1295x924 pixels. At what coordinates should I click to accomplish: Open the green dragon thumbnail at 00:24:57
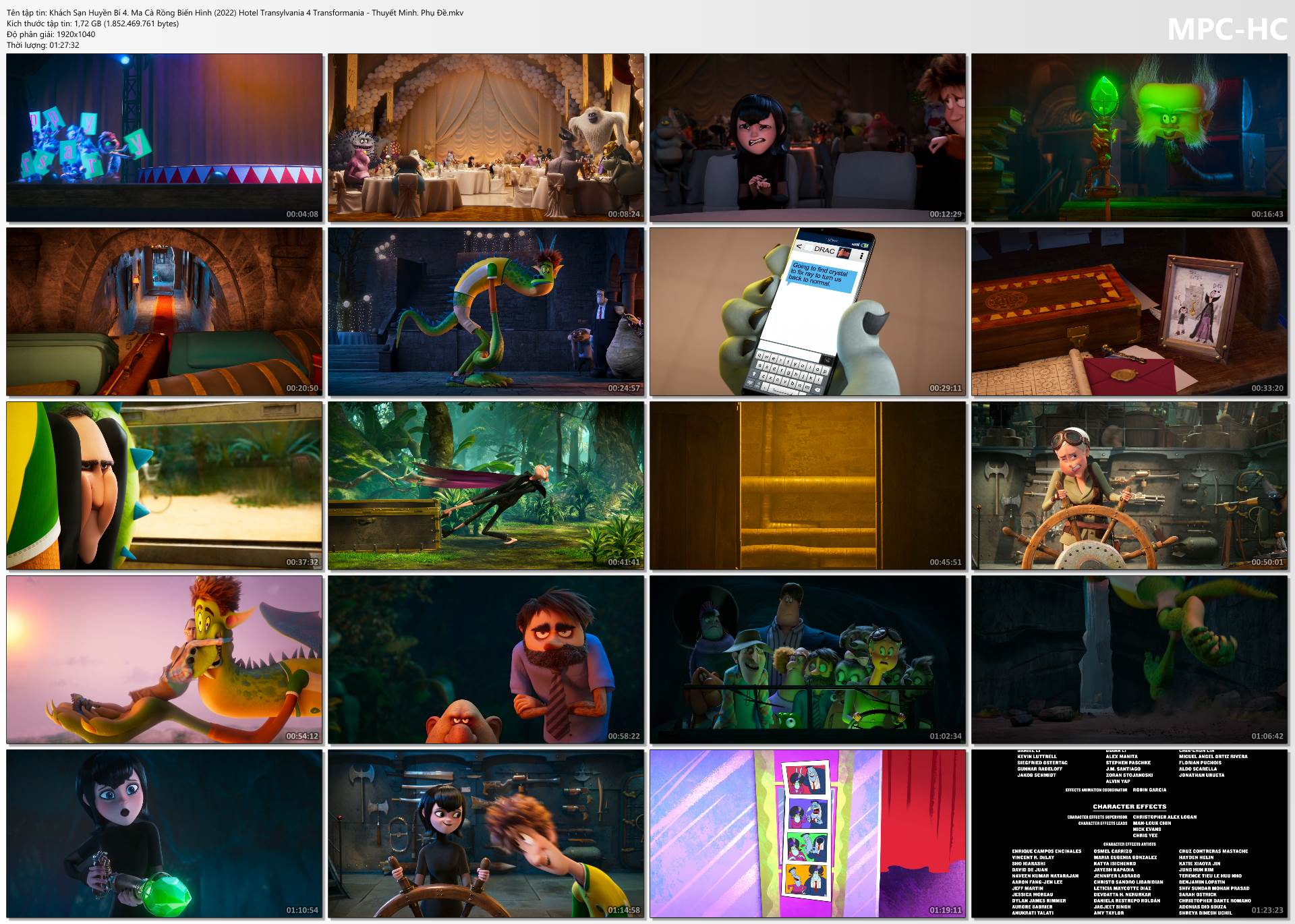point(486,312)
